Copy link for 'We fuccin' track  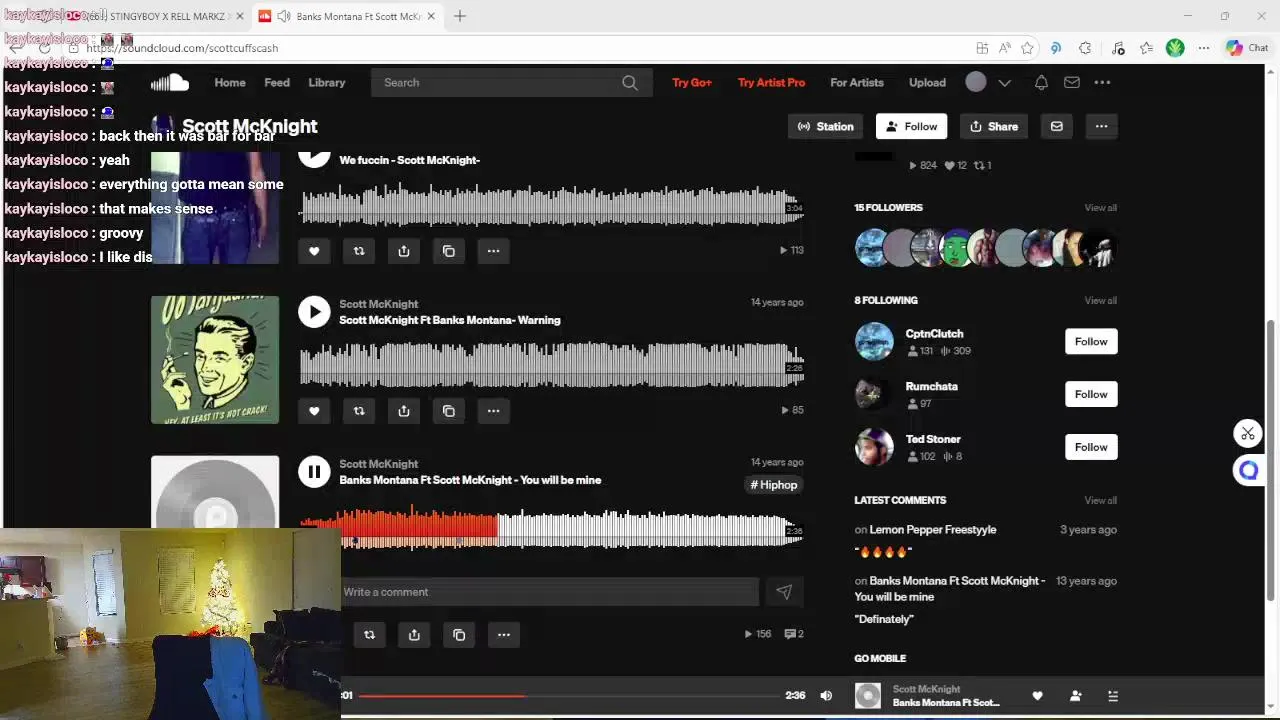[x=449, y=251]
